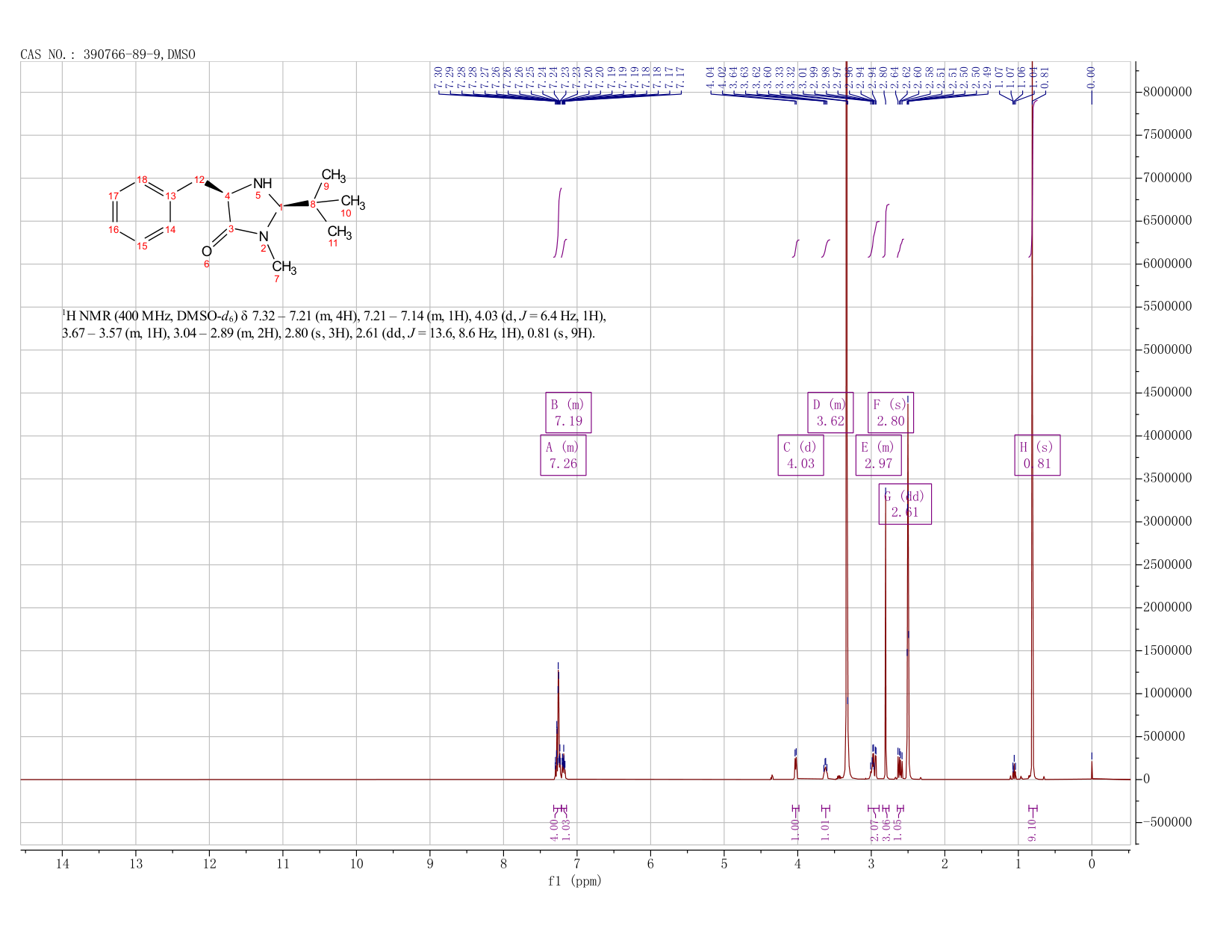This screenshot has height=952, width=1232.
Task: Select the benzene ring in the structure
Action: (142, 214)
